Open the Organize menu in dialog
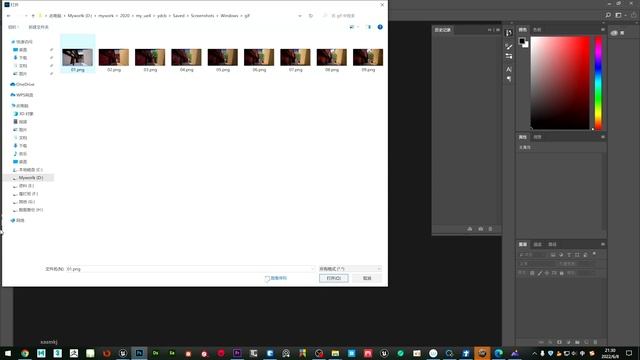 pyautogui.click(x=13, y=27)
